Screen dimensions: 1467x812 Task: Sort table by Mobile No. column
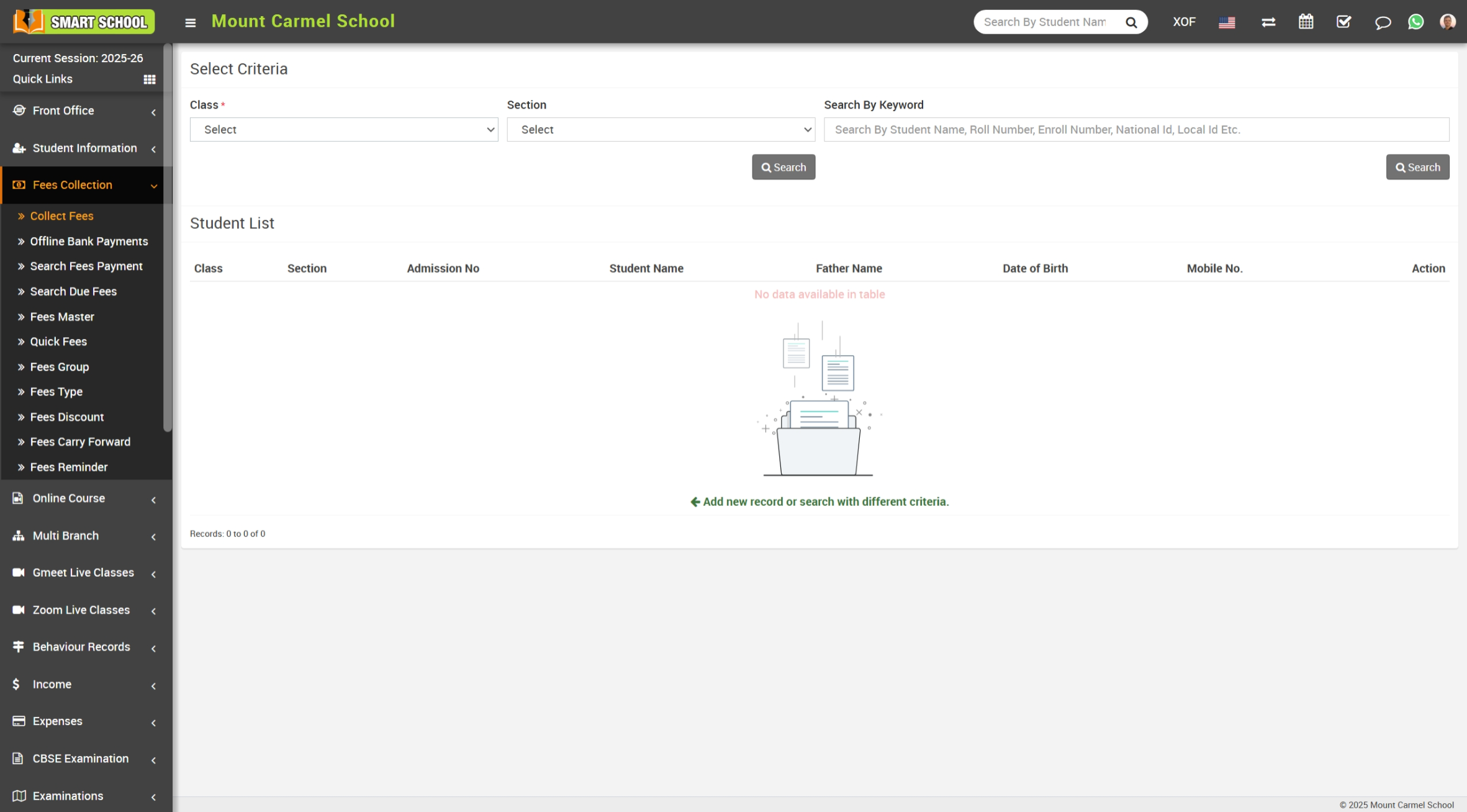[x=1214, y=268]
